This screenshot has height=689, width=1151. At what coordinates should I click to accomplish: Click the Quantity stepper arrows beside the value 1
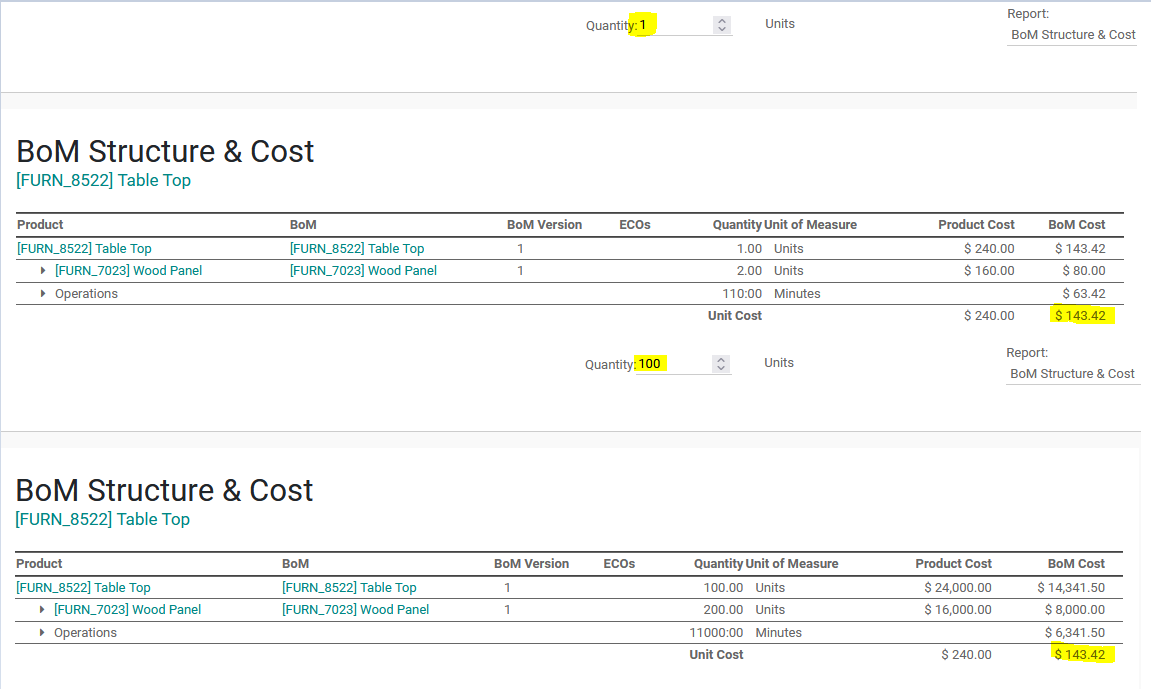(x=722, y=25)
